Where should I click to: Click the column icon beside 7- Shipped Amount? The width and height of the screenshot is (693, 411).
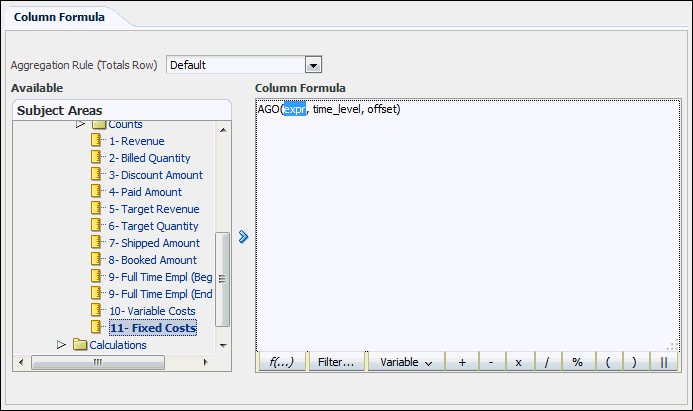96,242
